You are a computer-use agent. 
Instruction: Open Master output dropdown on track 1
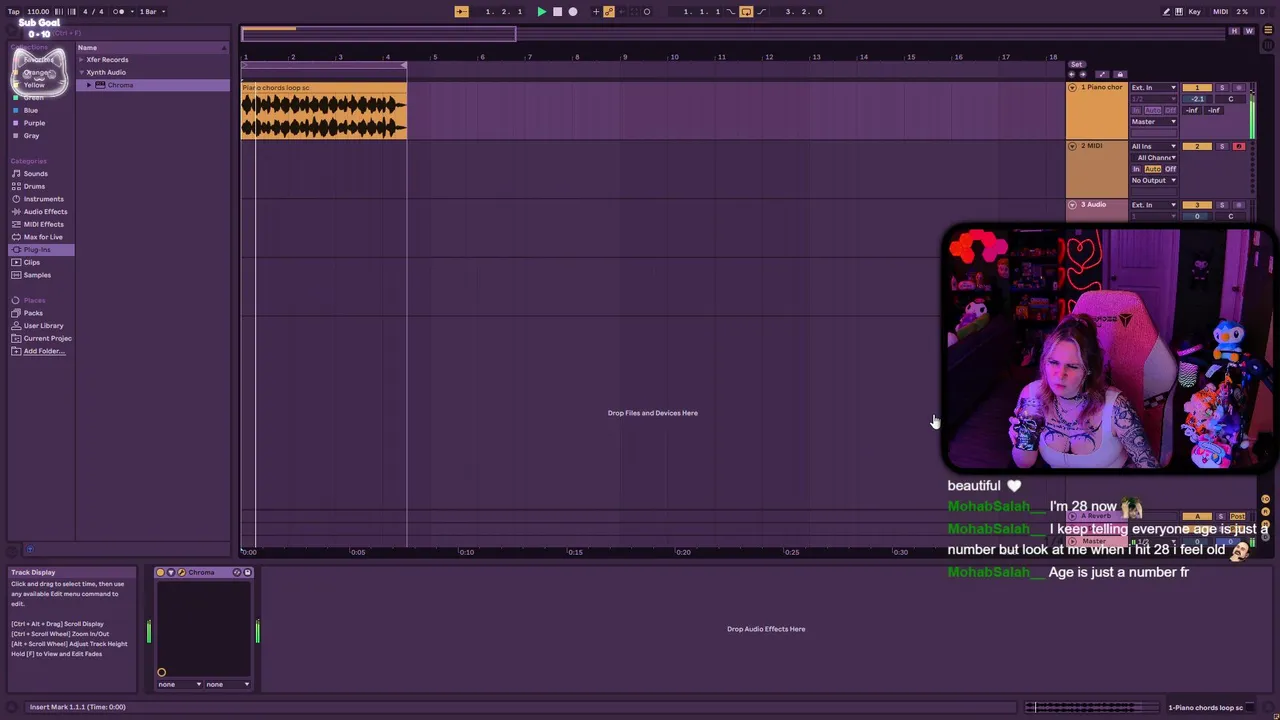(x=1154, y=121)
